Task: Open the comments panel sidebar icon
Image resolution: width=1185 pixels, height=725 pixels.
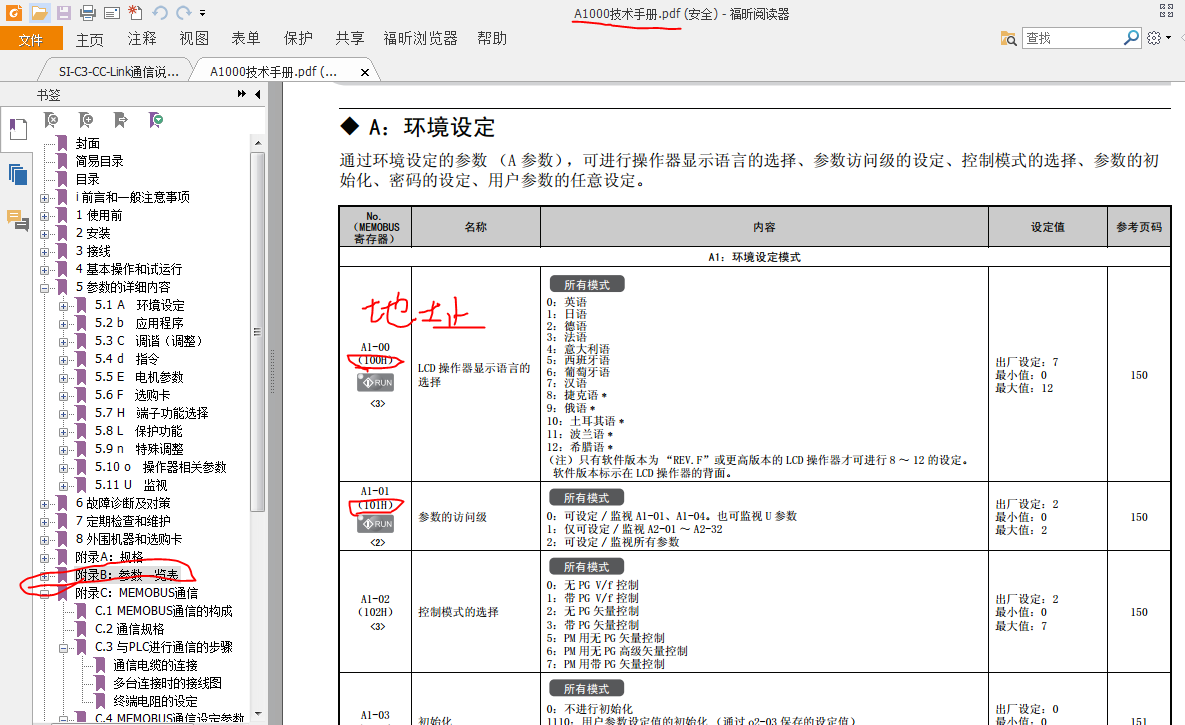Action: click(18, 219)
